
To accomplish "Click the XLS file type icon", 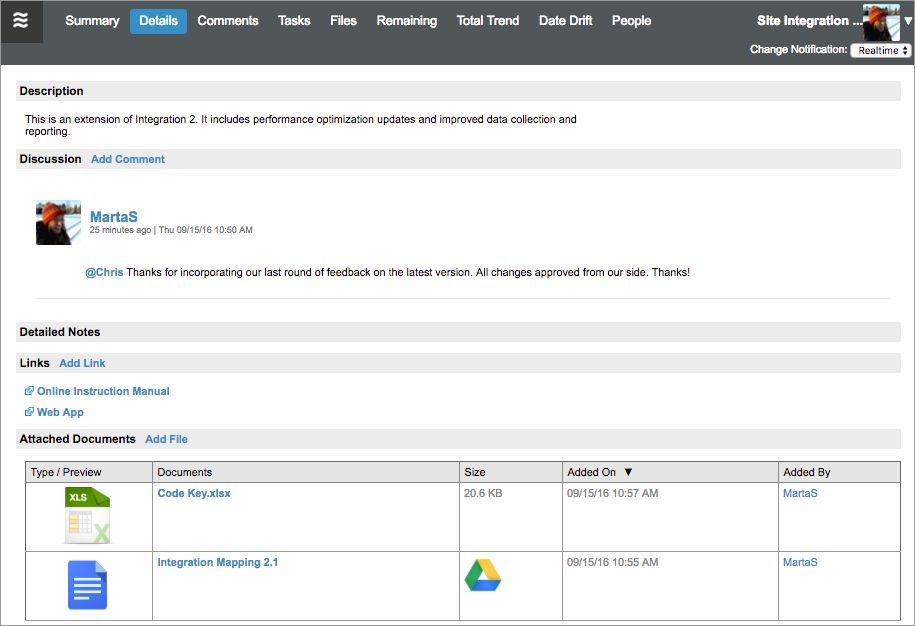I will 88,515.
